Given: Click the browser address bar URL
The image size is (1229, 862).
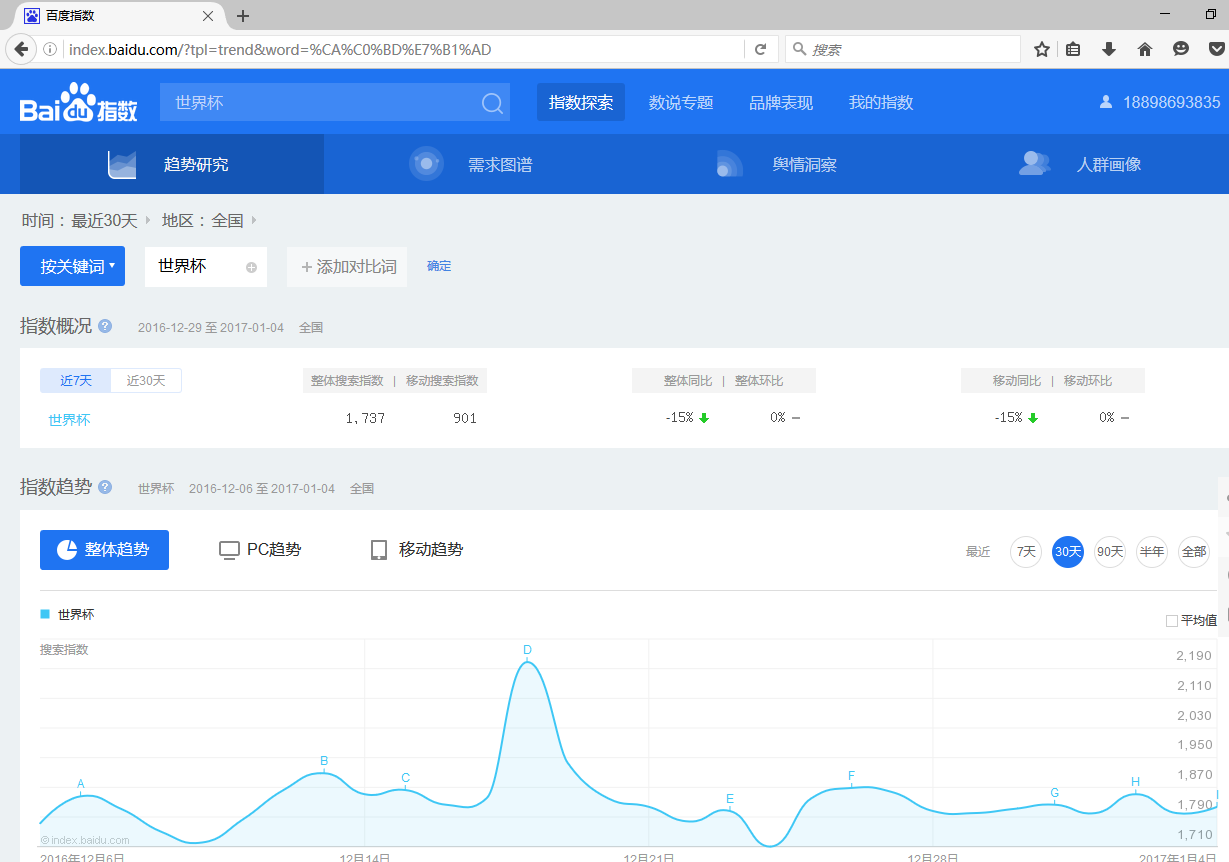Looking at the screenshot, I should click(x=406, y=49).
